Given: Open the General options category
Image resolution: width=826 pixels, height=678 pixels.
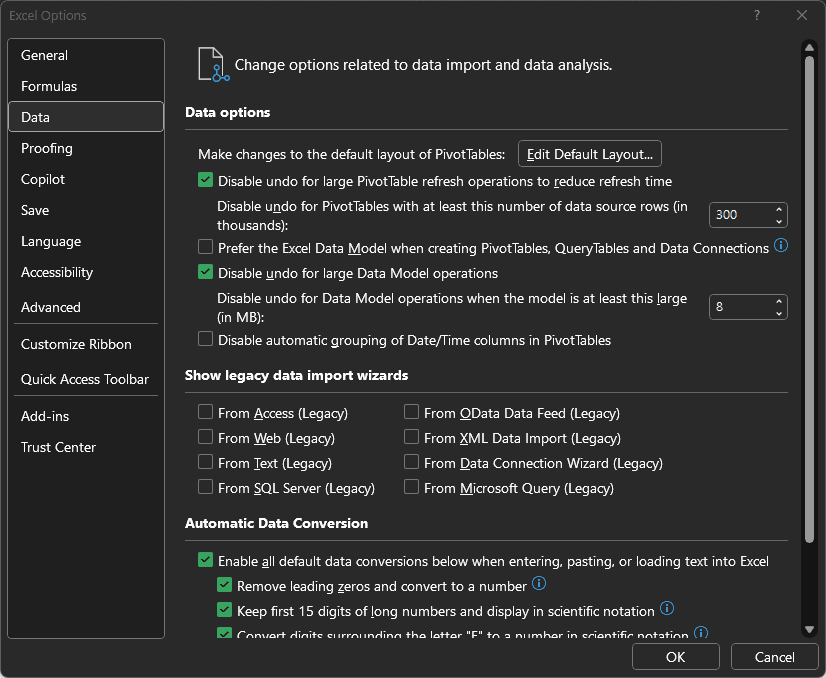Looking at the screenshot, I should click(86, 55).
